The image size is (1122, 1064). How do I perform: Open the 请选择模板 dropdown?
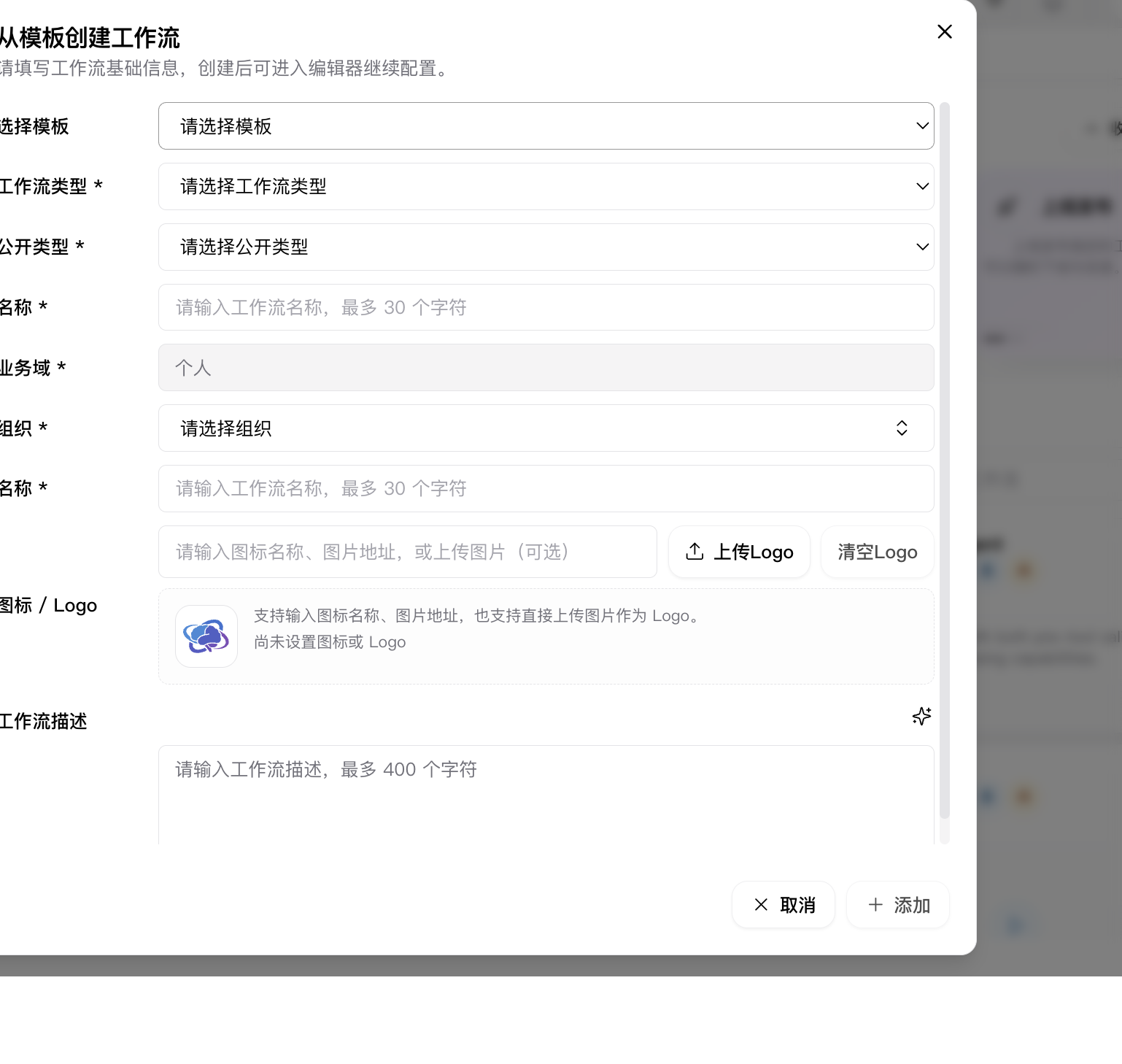[546, 126]
